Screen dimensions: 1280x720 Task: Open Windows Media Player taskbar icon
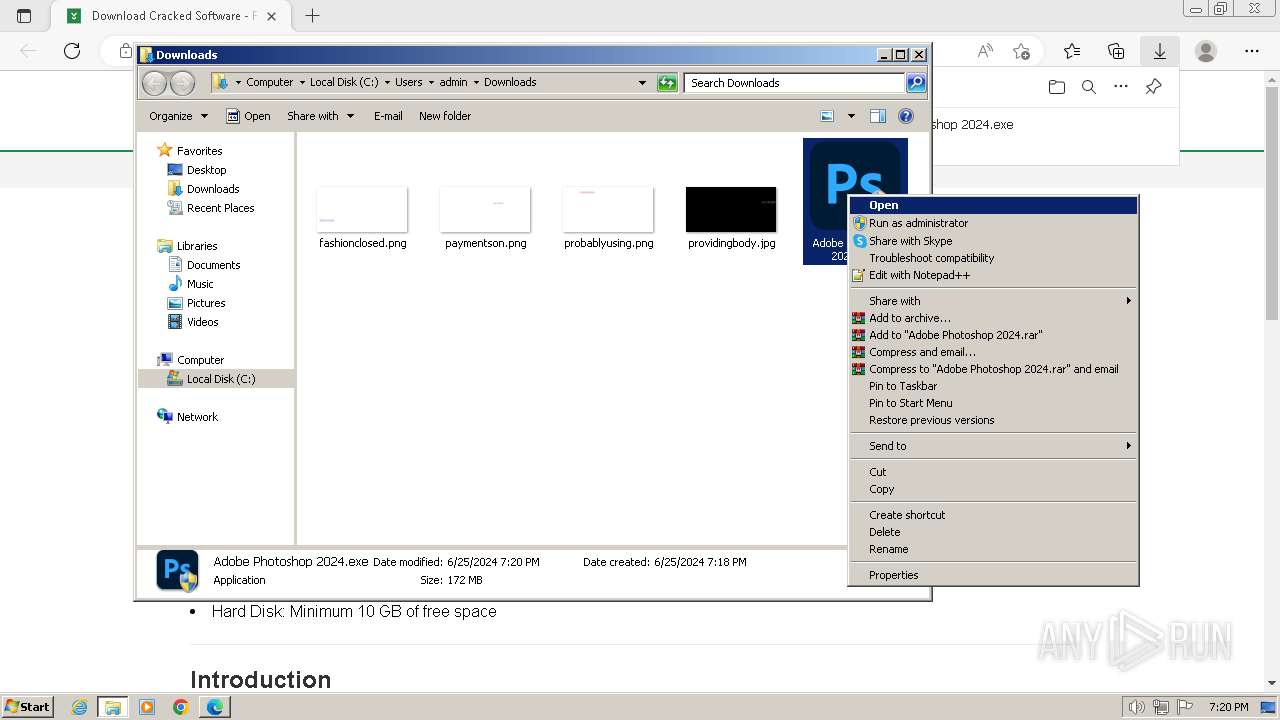tap(147, 707)
